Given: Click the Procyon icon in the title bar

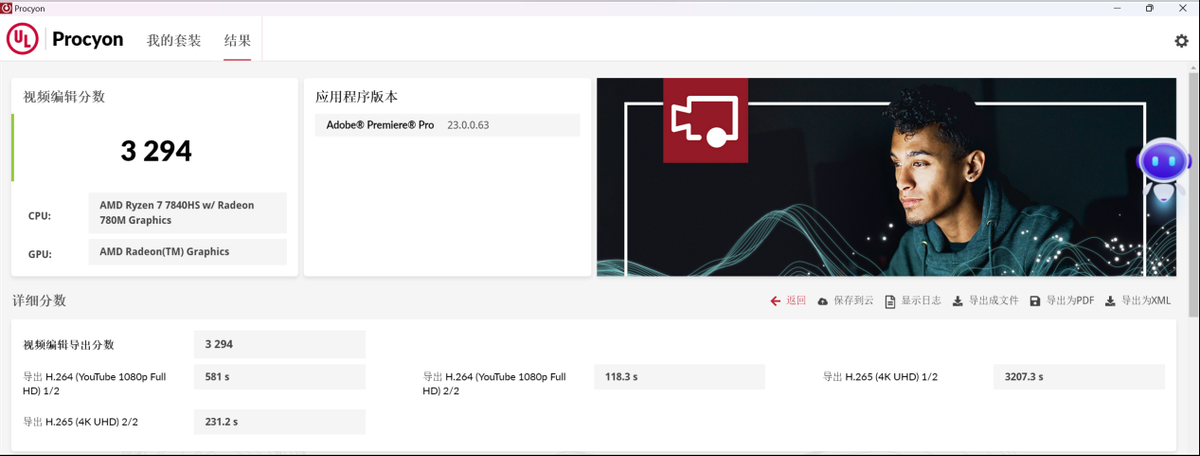Looking at the screenshot, I should coord(8,8).
